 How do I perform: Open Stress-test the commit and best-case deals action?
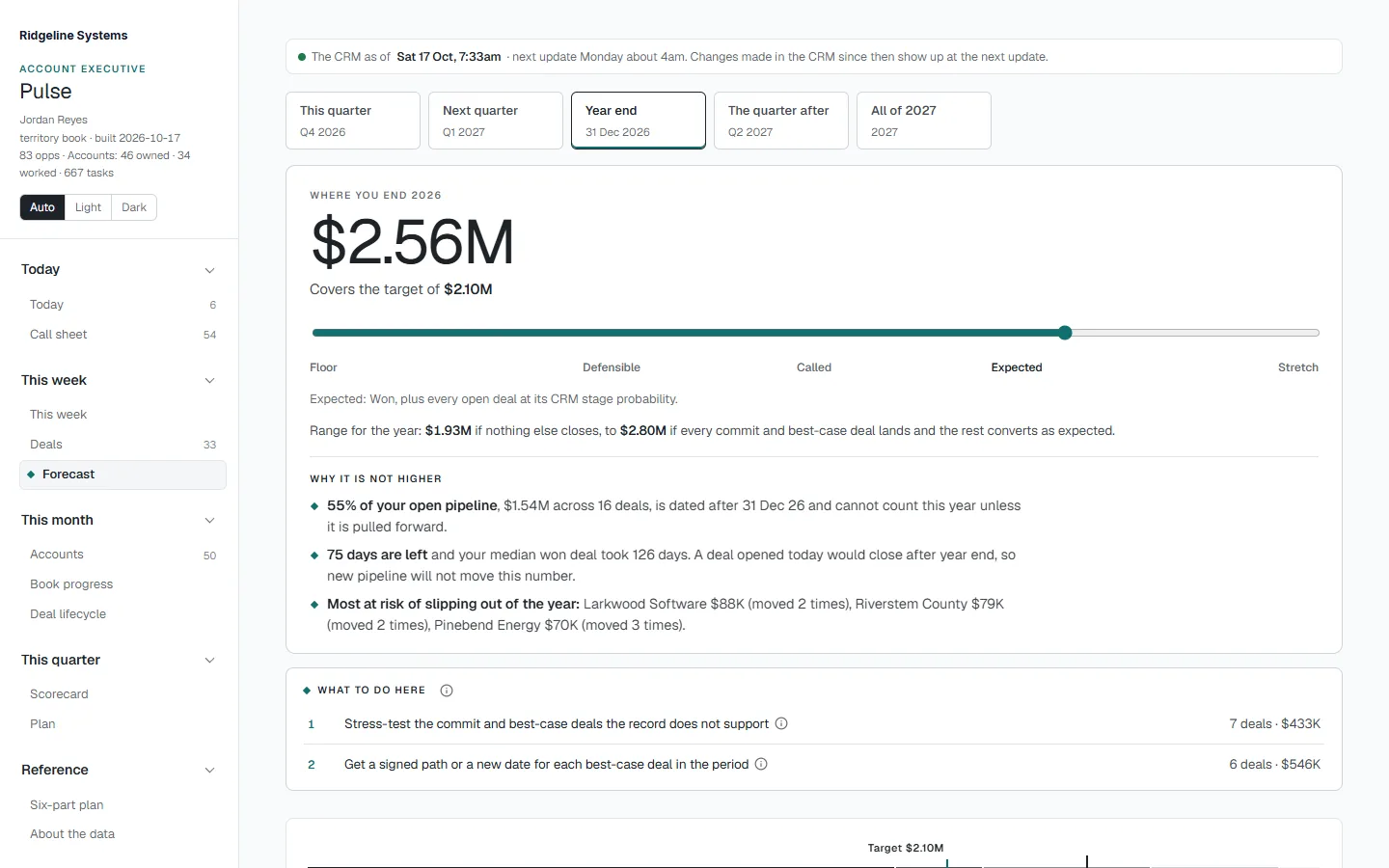pyautogui.click(x=814, y=724)
